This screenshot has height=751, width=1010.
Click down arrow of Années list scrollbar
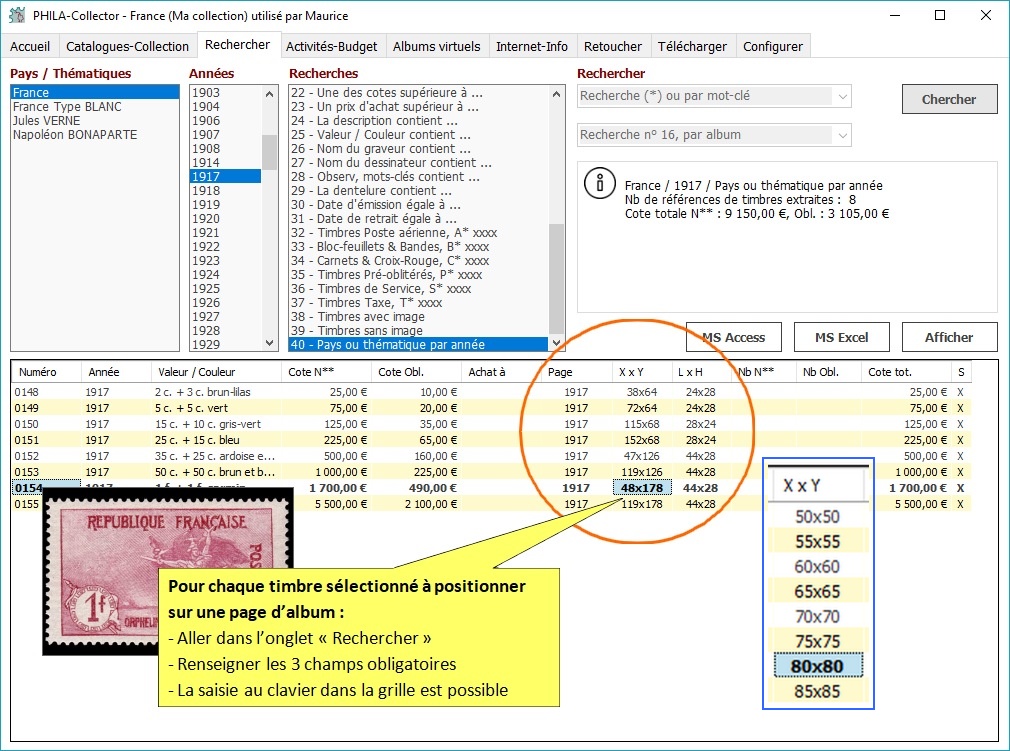coord(270,343)
